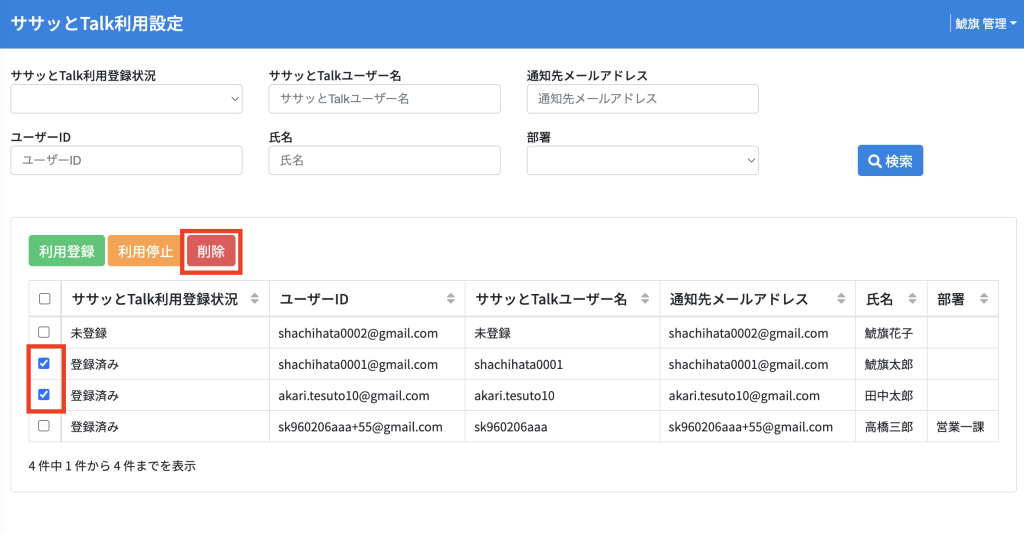The width and height of the screenshot is (1024, 535).
Task: Click the red 削除 button
Action: 211,251
